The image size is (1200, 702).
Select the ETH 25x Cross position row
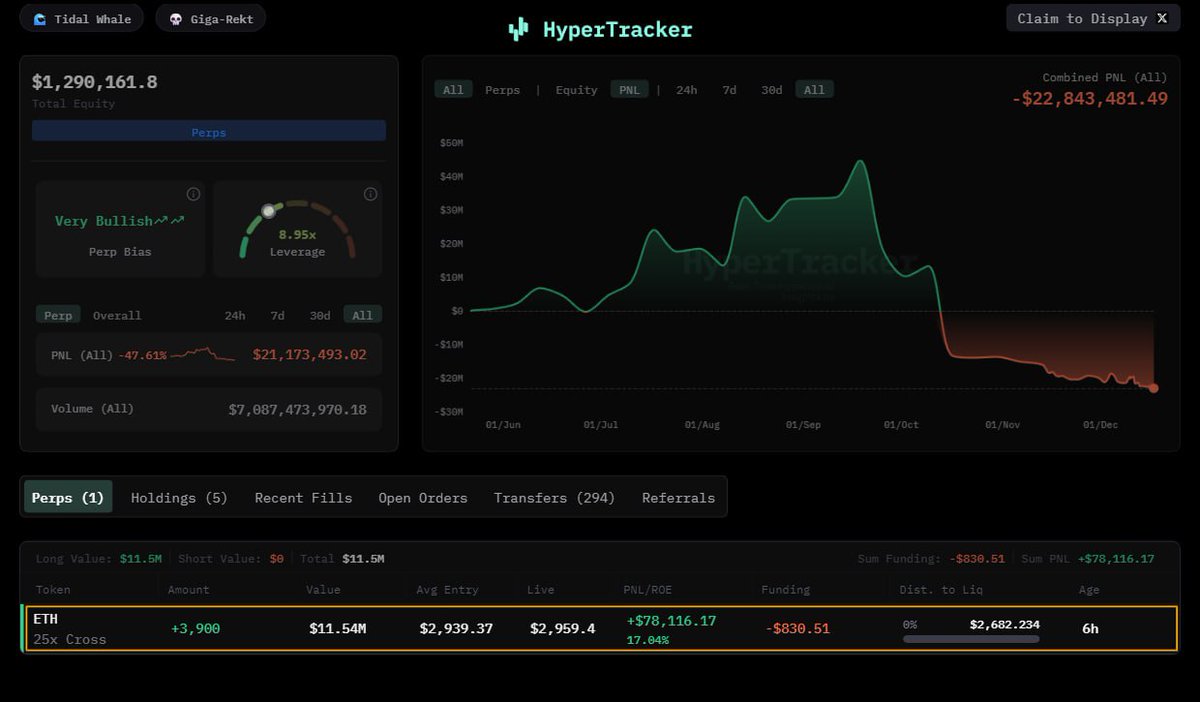pos(600,628)
